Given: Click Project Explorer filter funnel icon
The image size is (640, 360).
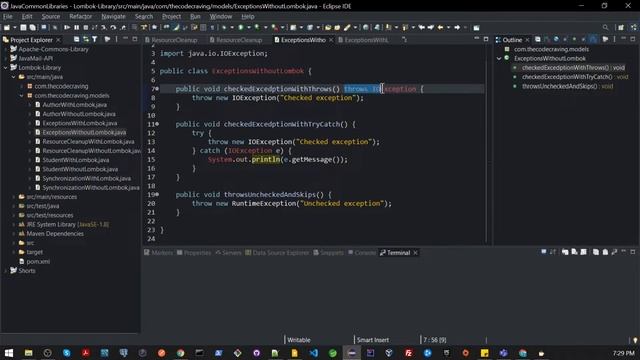Looking at the screenshot, I should [x=95, y=39].
